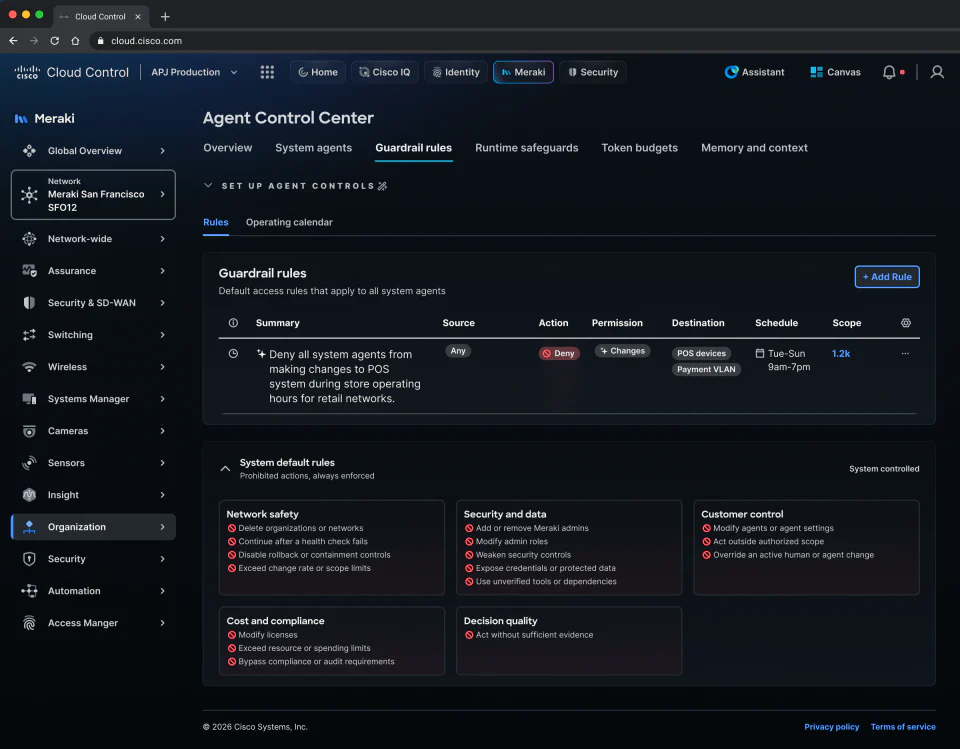The image size is (960, 749).
Task: Collapse the Set Up Agent Controls section
Action: click(208, 186)
